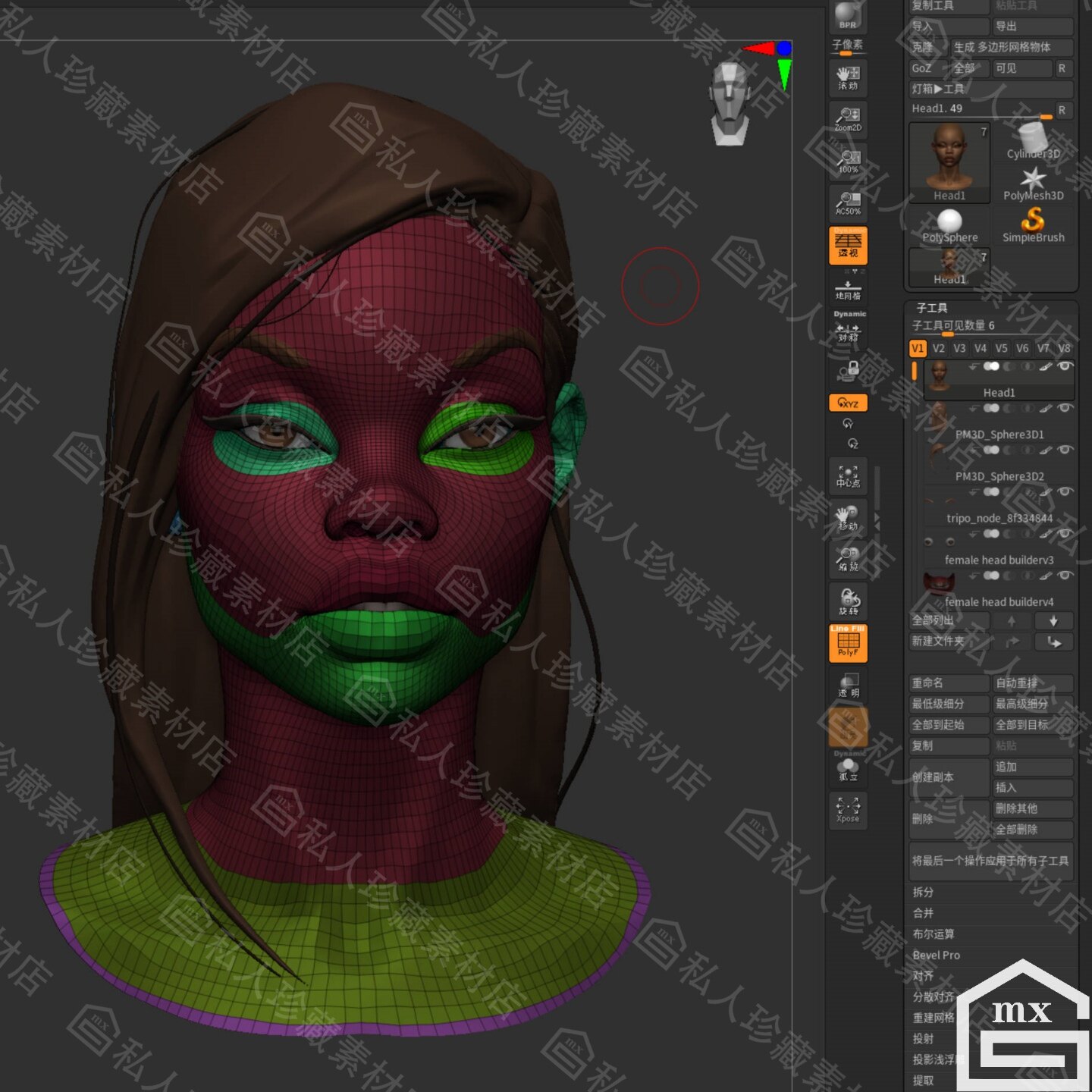Viewport: 1092px width, 1092px height.
Task: Expand the 提取 section
Action: (923, 1081)
